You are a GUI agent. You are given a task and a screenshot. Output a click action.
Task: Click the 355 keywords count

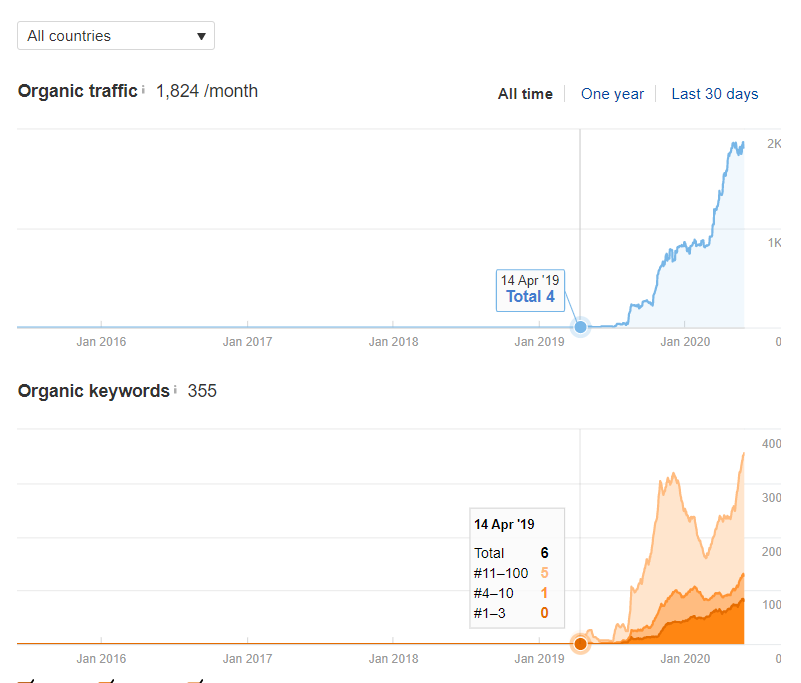(x=202, y=391)
